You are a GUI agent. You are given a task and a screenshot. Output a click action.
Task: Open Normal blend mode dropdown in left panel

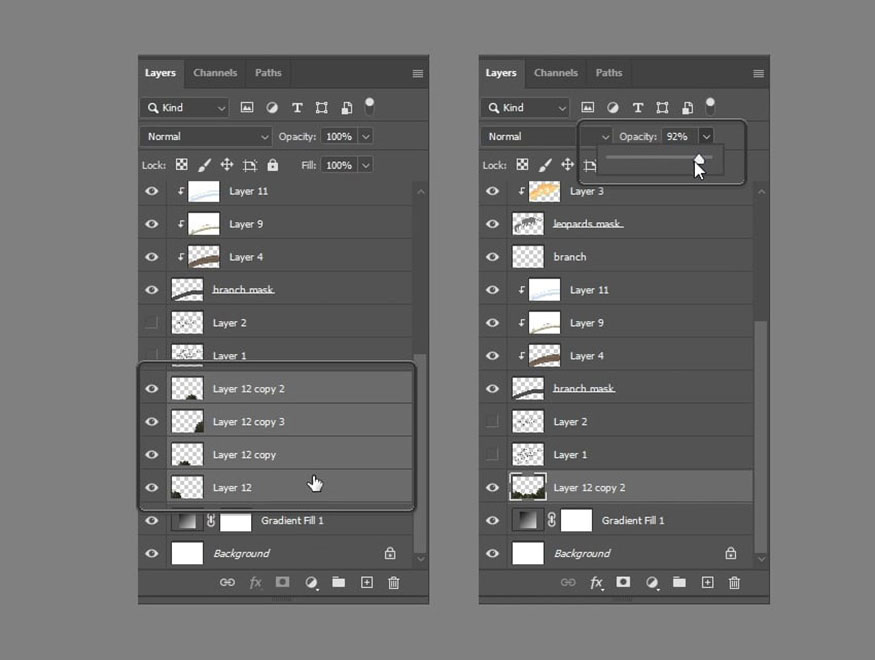pyautogui.click(x=206, y=137)
